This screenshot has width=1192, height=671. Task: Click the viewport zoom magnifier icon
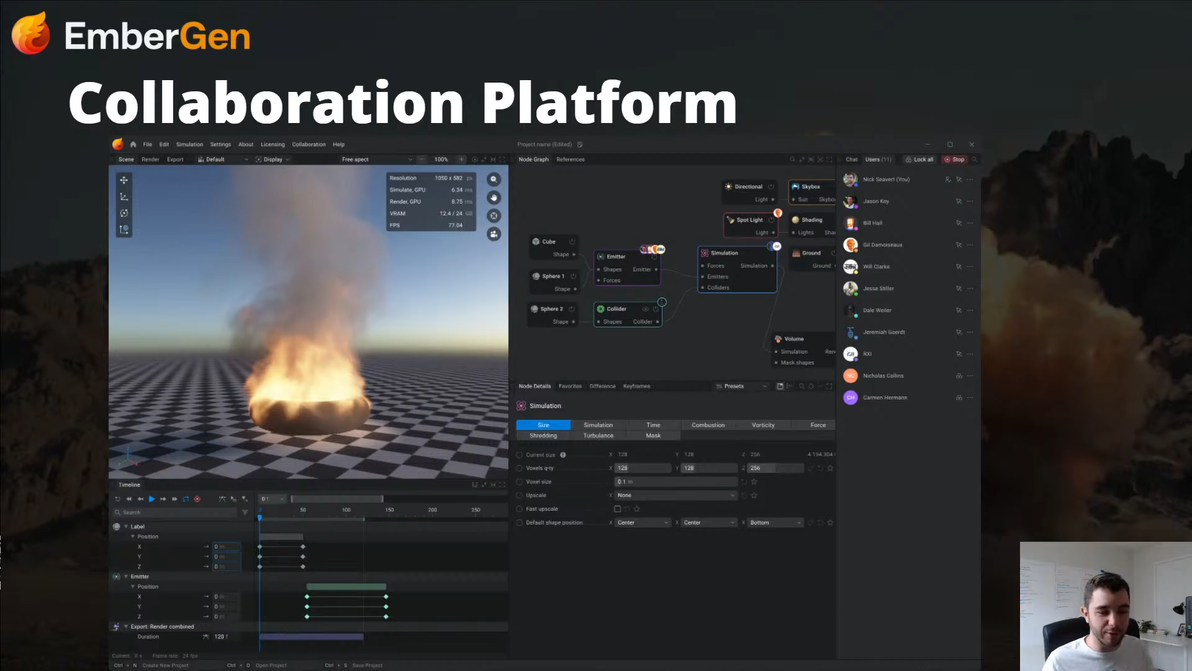(493, 180)
